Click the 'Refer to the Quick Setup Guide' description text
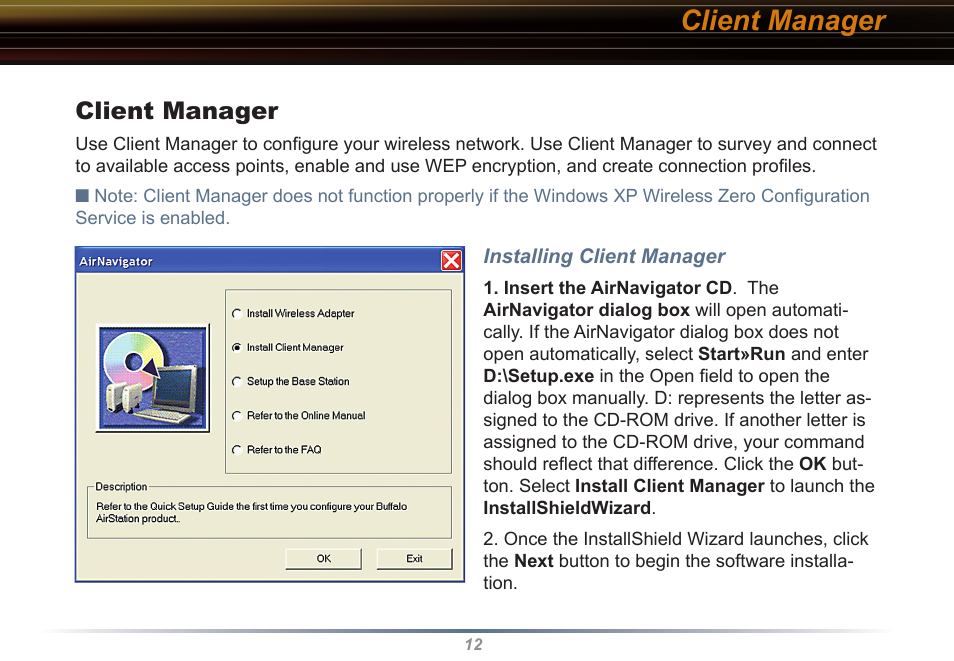Screen dimensions: 954x661 click(251, 512)
